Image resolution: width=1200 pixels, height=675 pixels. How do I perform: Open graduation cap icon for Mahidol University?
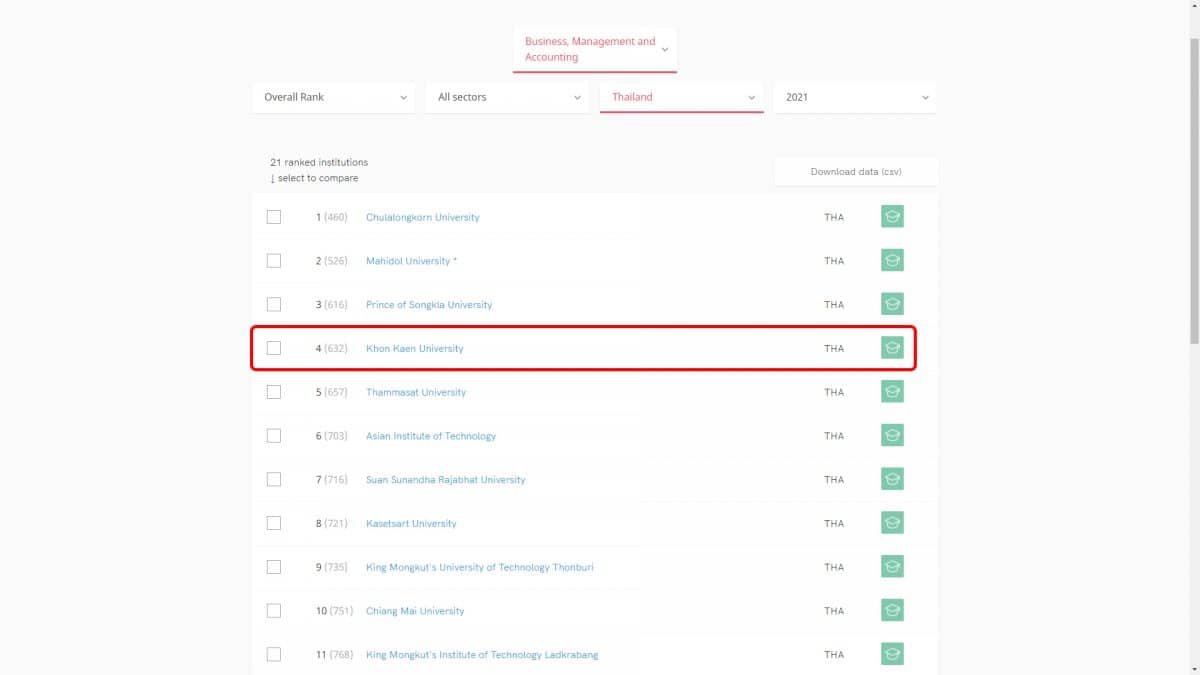point(892,261)
